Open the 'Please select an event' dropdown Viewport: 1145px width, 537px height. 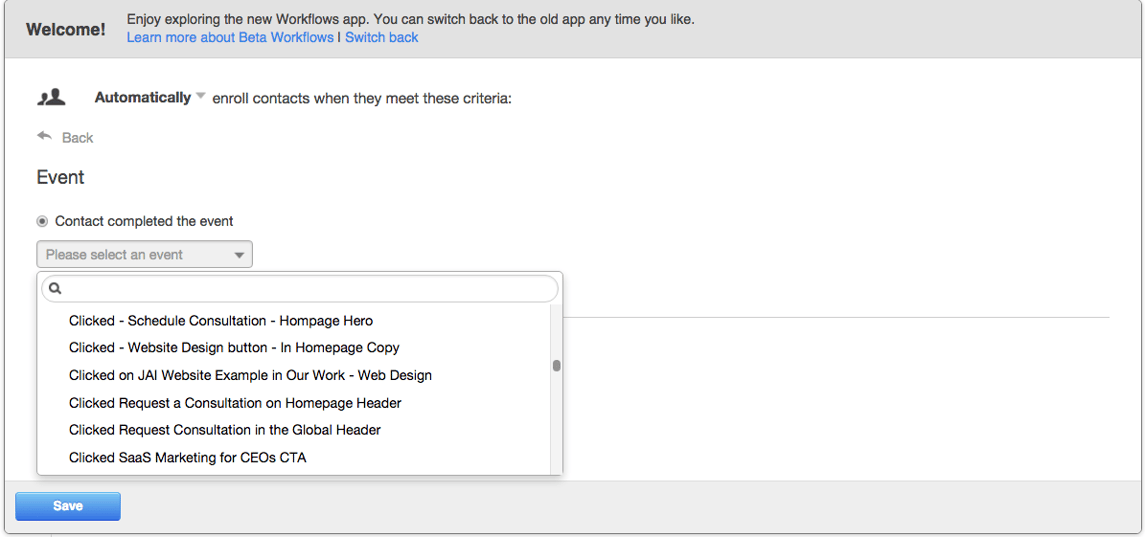[x=144, y=255]
